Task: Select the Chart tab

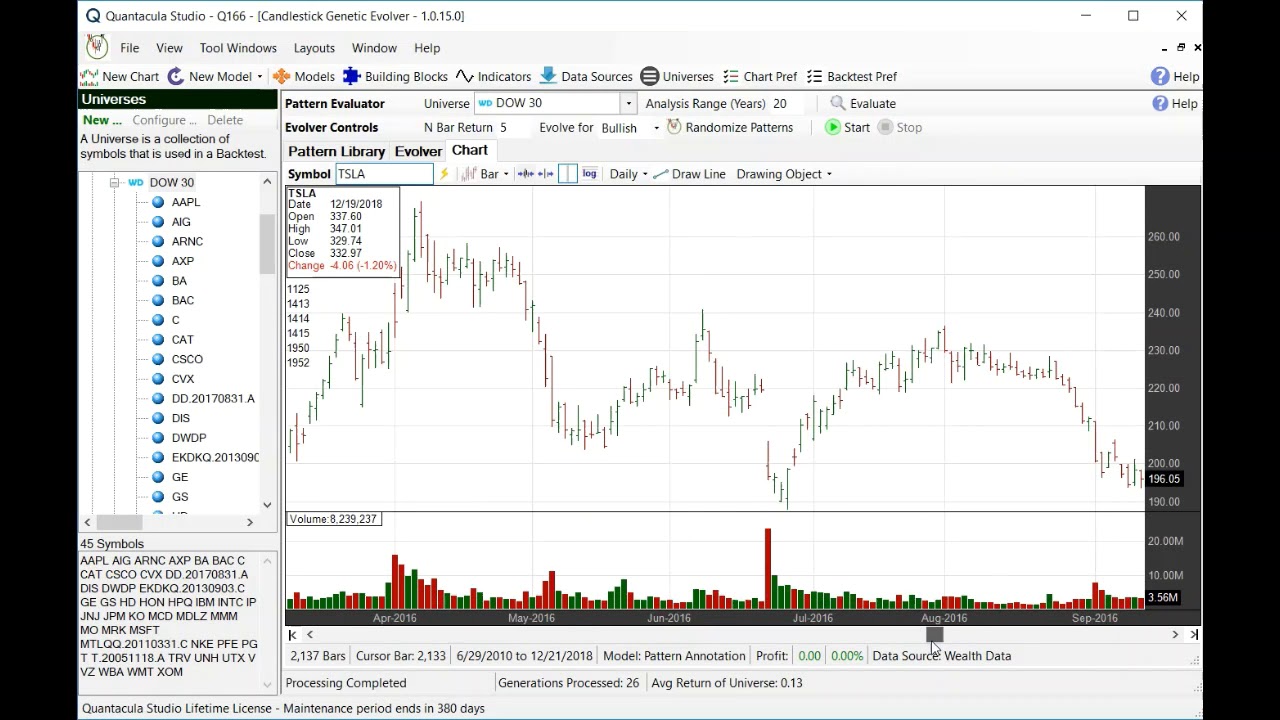Action: tap(469, 150)
